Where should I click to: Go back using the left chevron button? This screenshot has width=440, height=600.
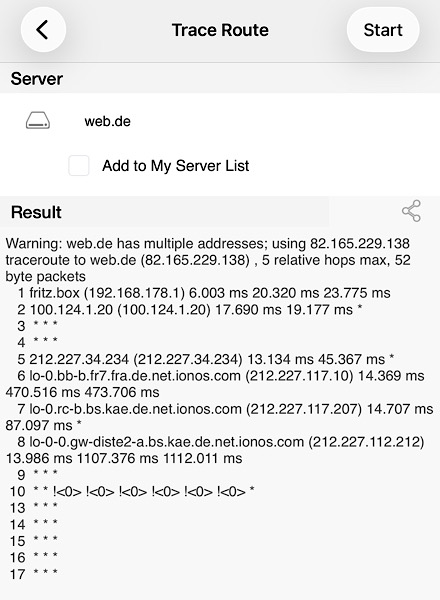[43, 30]
